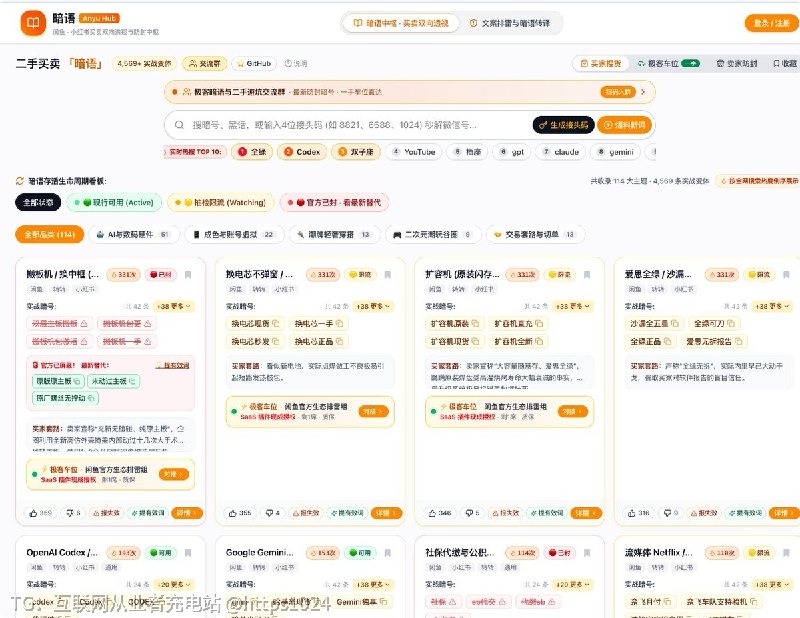Screen dimensions: 800x618
Task: Select the 交易套路与切单 category tab
Action: pos(535,234)
